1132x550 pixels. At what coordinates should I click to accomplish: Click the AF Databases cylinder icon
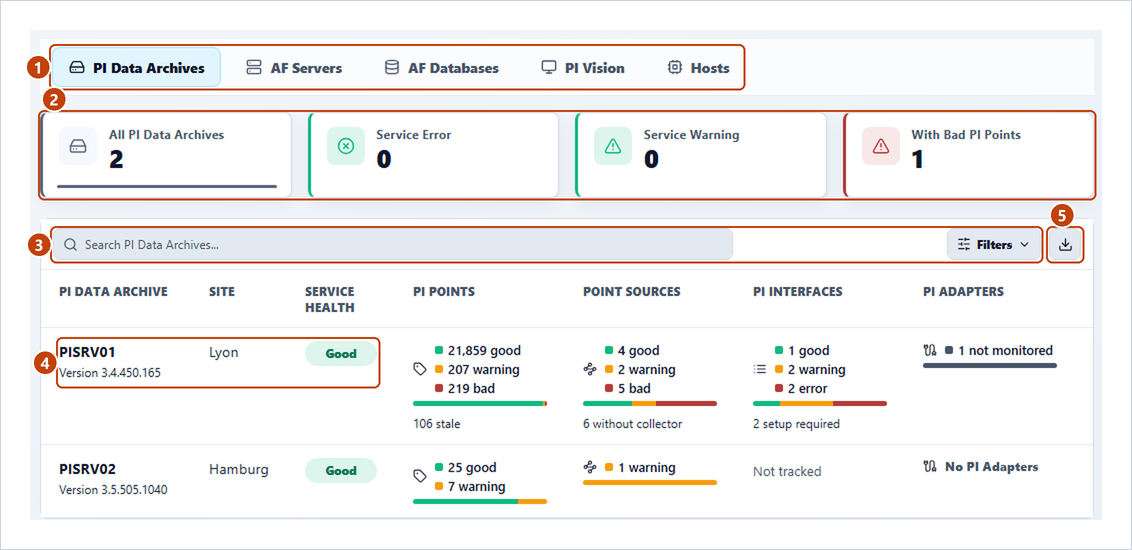tap(391, 68)
